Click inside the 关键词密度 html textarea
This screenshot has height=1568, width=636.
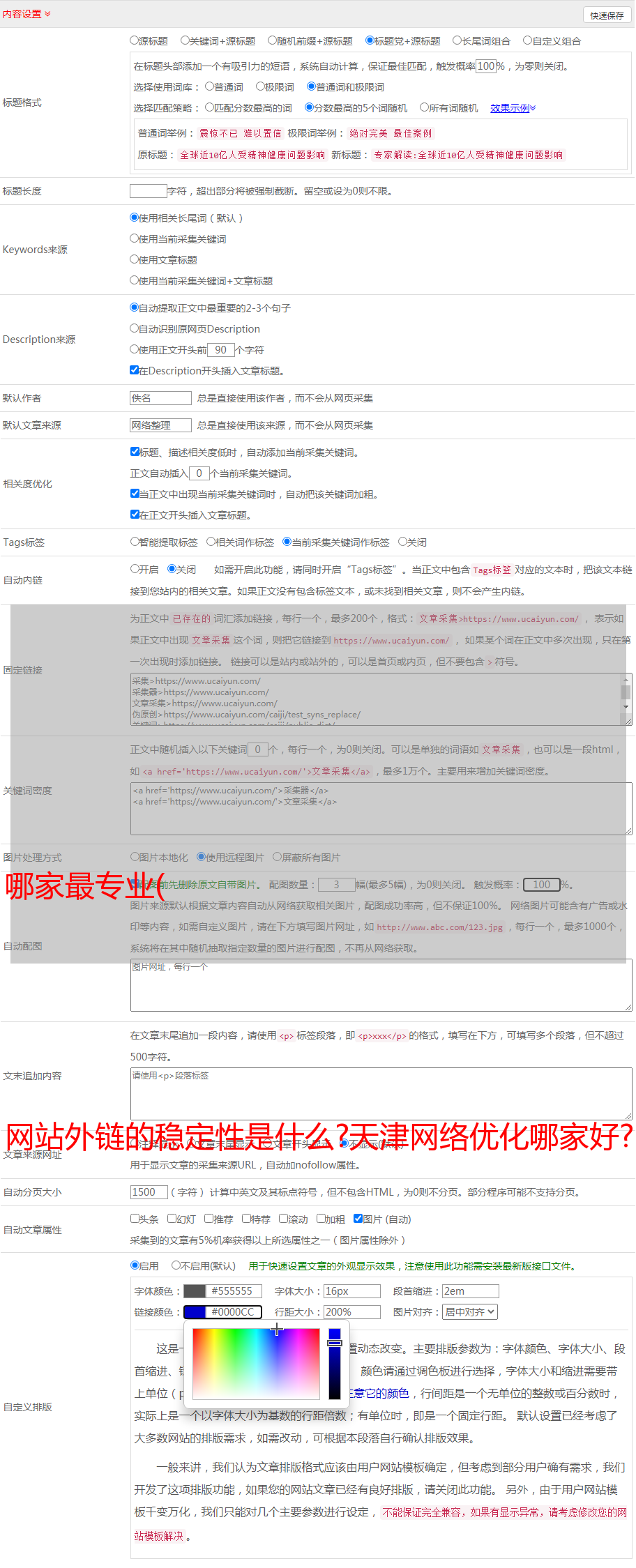point(381,809)
